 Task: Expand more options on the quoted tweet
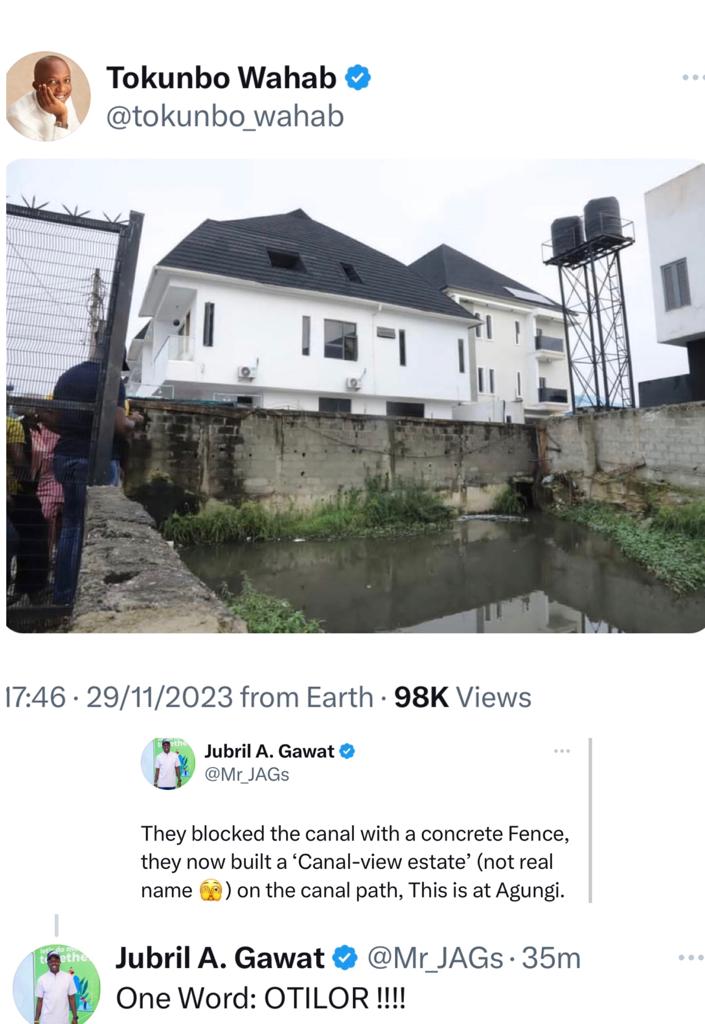tap(562, 751)
